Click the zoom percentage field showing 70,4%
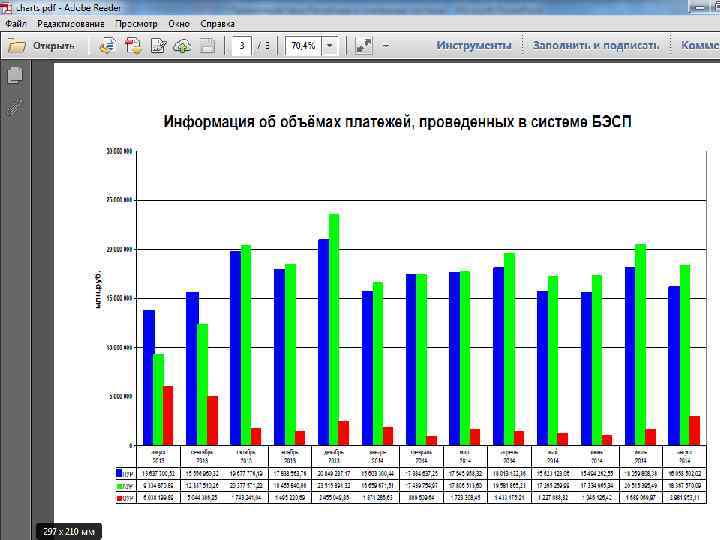The image size is (720, 540). point(304,45)
